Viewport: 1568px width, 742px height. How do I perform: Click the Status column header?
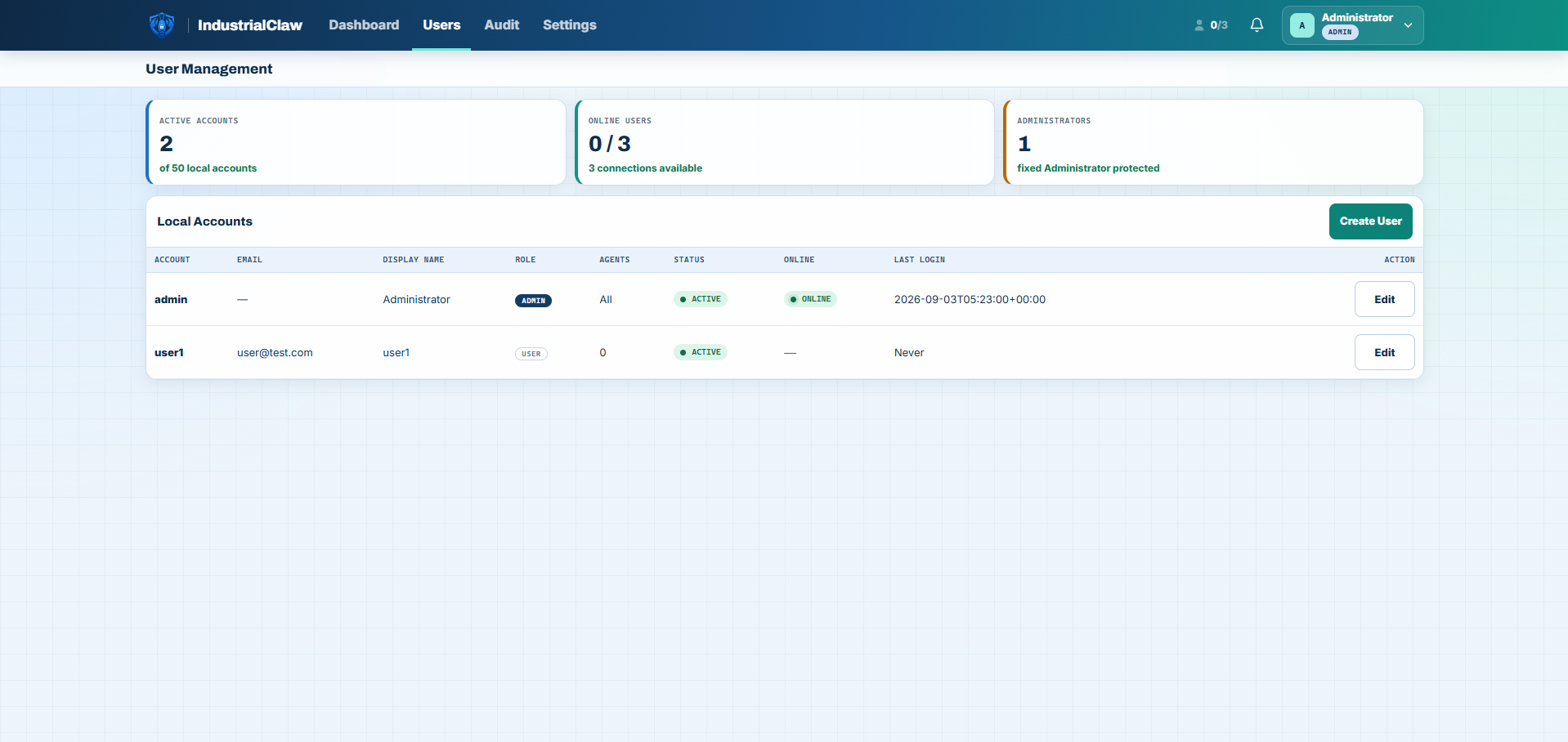click(689, 260)
